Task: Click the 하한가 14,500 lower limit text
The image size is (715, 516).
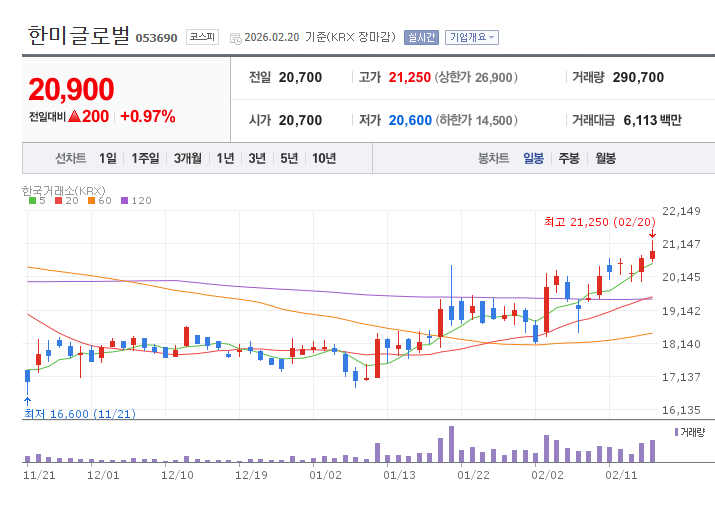Action: tap(477, 120)
